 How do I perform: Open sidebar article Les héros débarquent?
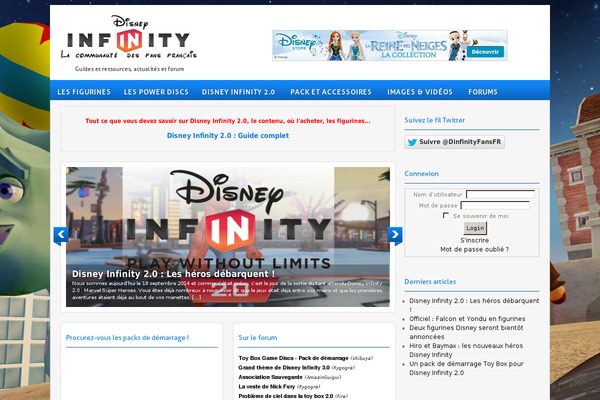474,305
